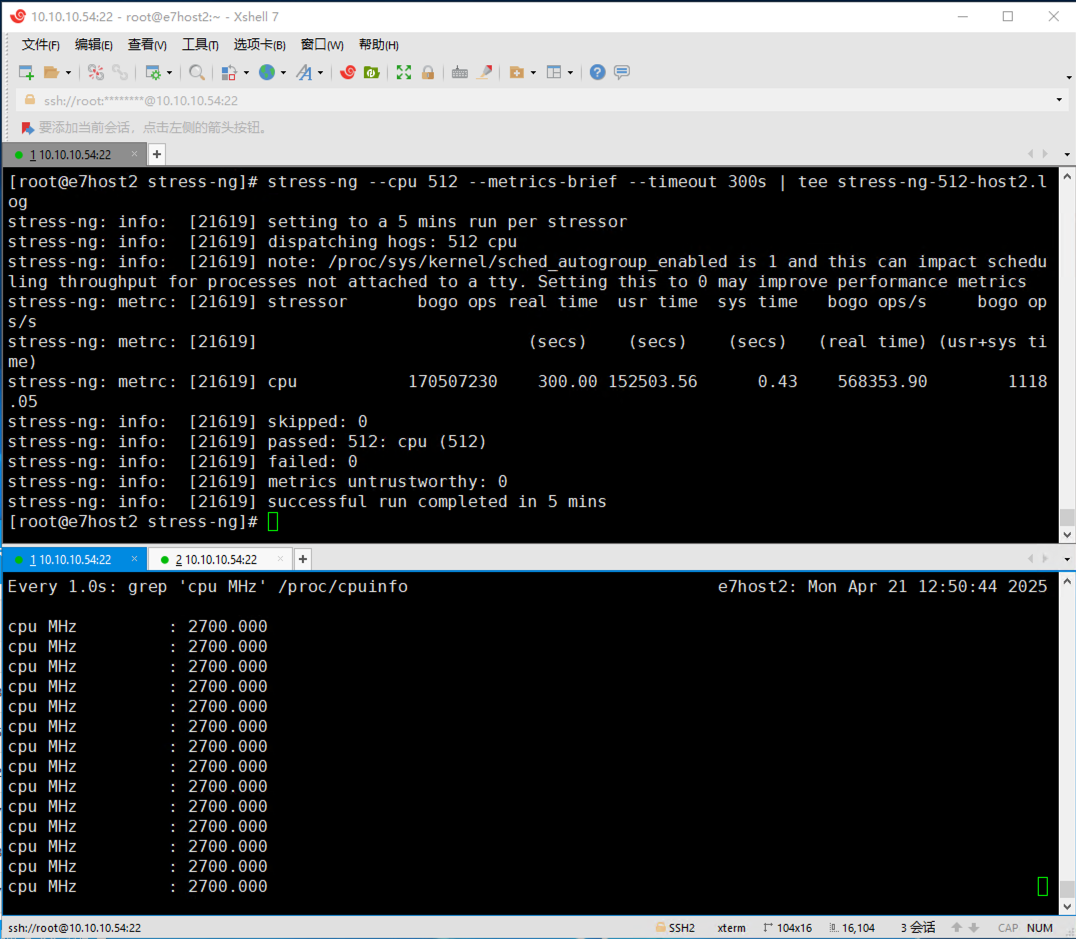Click the globe encoding icon

(267, 72)
